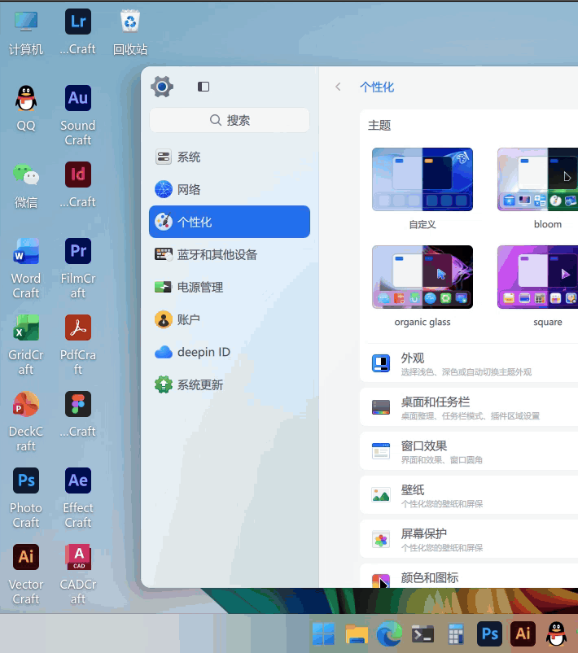This screenshot has height=655, width=578.
Task: Choose the organic glass theme thumbnail
Action: click(x=422, y=277)
